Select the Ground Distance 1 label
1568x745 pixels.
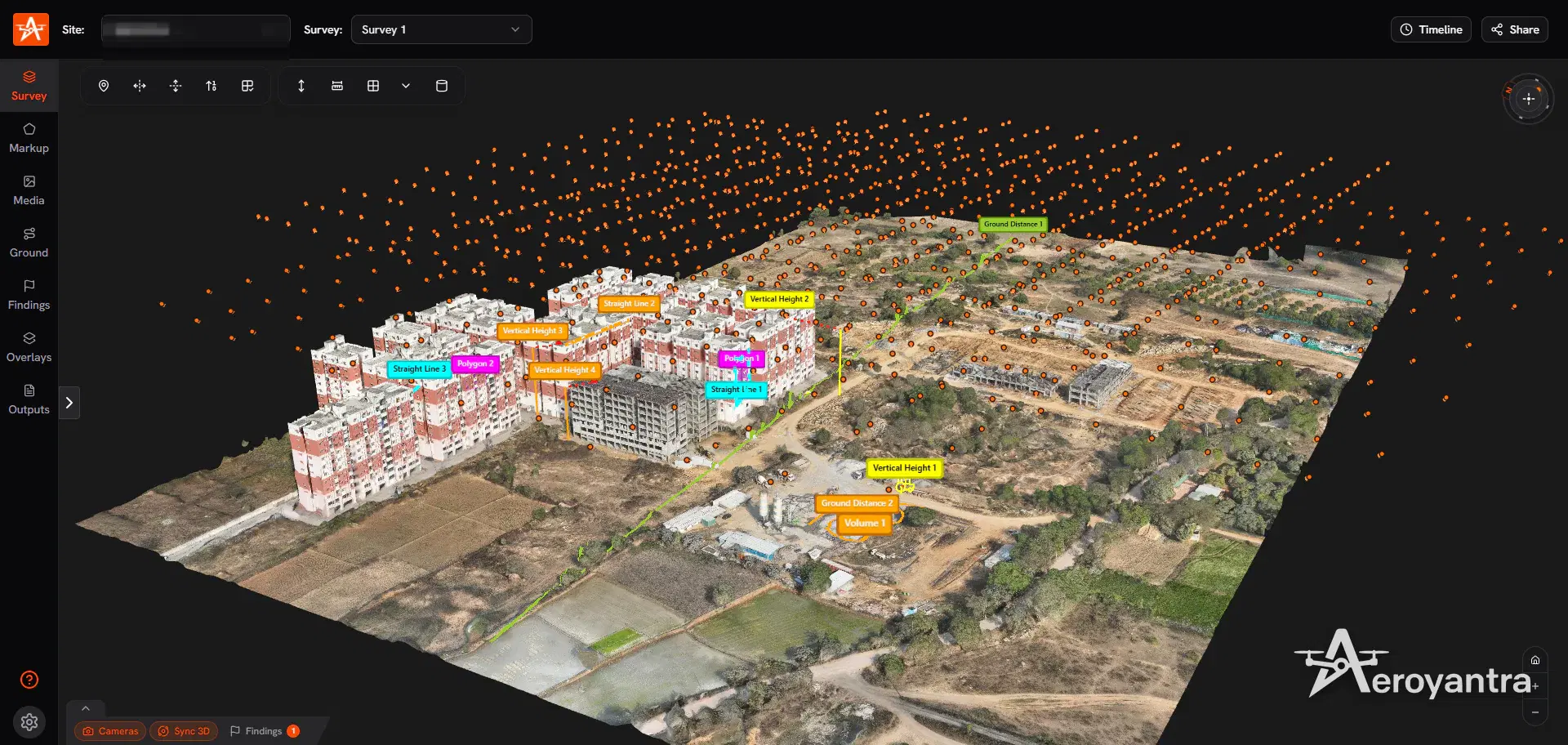point(1013,224)
